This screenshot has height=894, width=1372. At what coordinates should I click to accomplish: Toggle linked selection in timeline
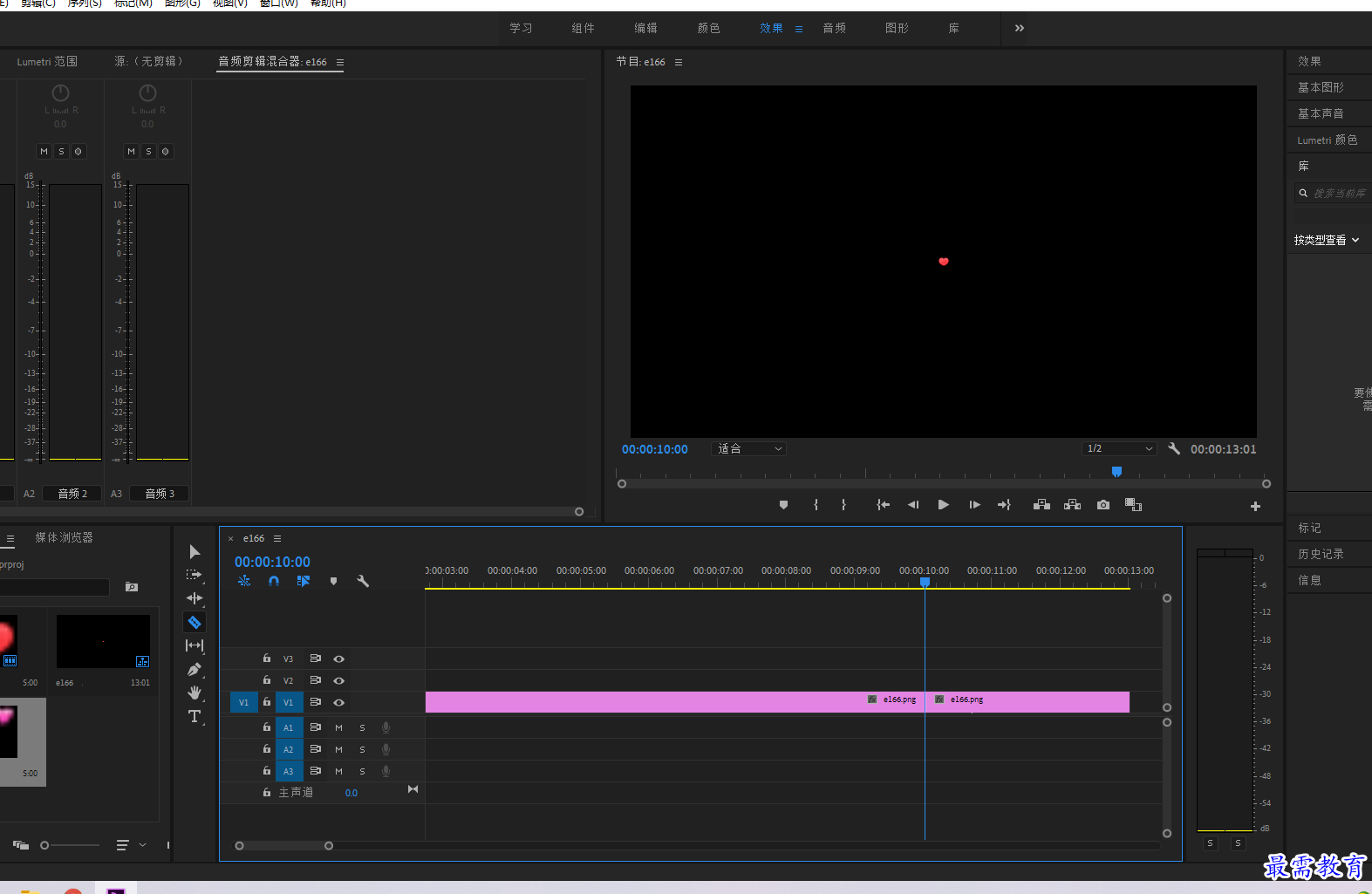coord(304,581)
